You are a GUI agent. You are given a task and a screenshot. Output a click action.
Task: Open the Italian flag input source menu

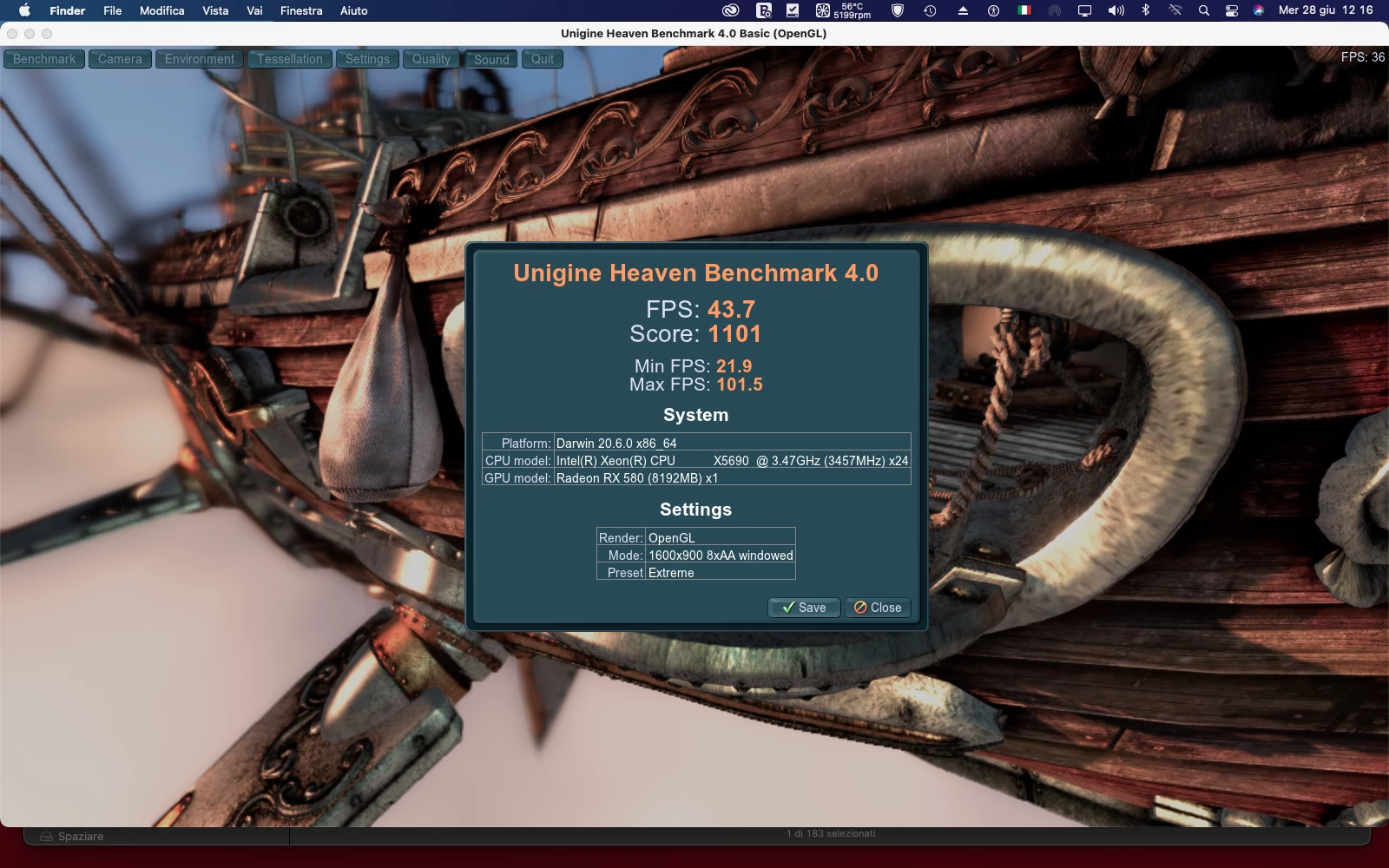[1024, 10]
